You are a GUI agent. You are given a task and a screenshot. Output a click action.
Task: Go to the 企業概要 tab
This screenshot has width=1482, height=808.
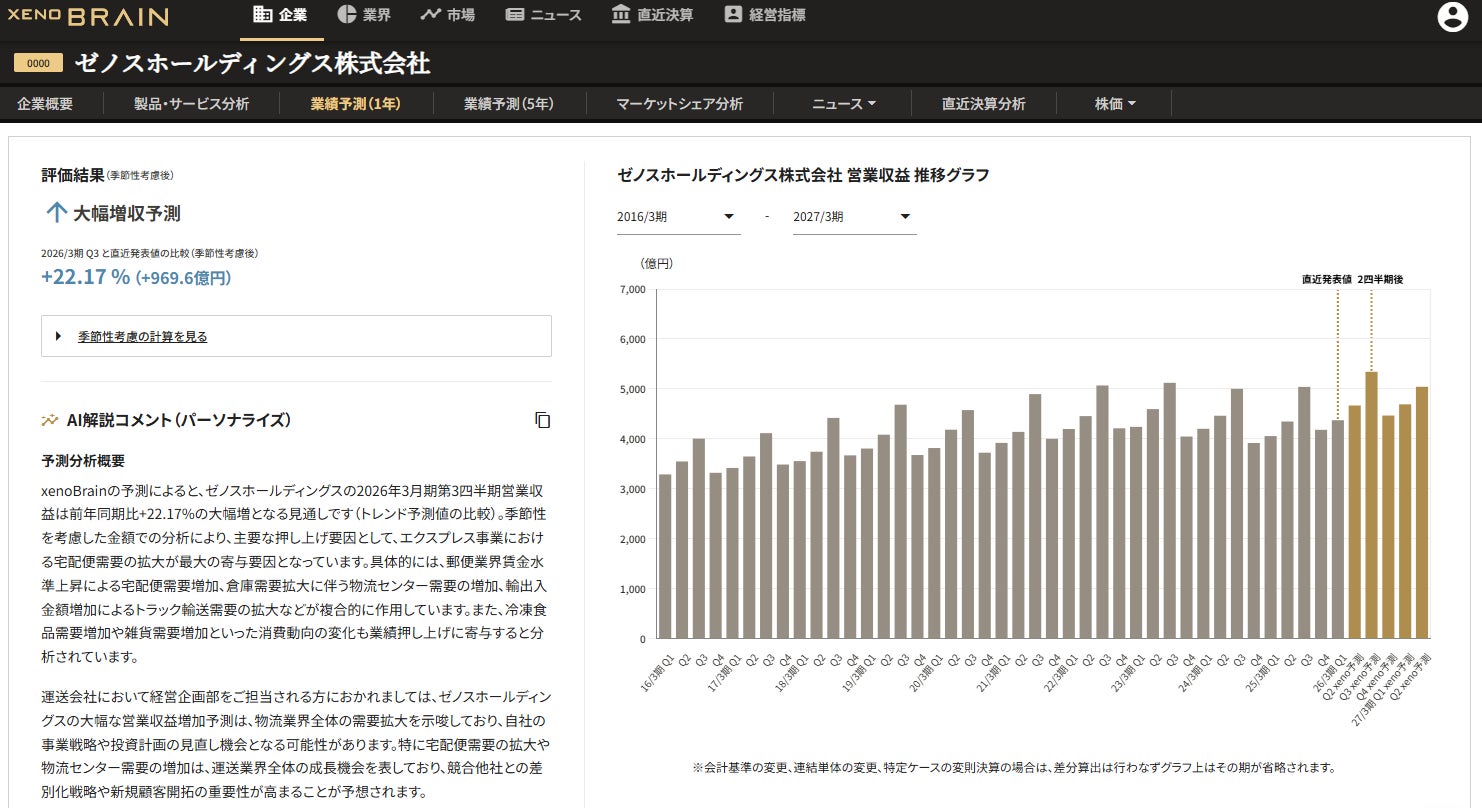(x=45, y=104)
